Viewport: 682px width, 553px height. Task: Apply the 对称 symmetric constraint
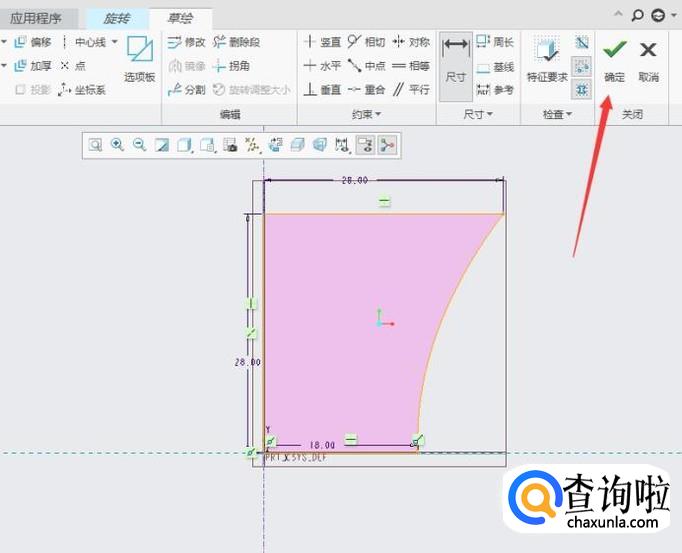pyautogui.click(x=411, y=42)
